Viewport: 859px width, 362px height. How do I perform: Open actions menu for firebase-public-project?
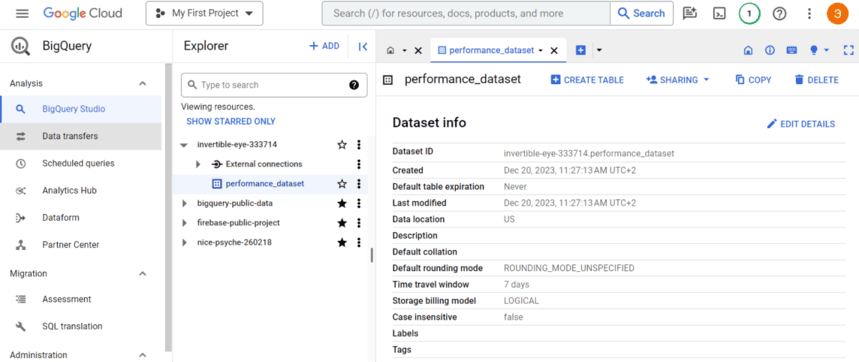tap(359, 223)
